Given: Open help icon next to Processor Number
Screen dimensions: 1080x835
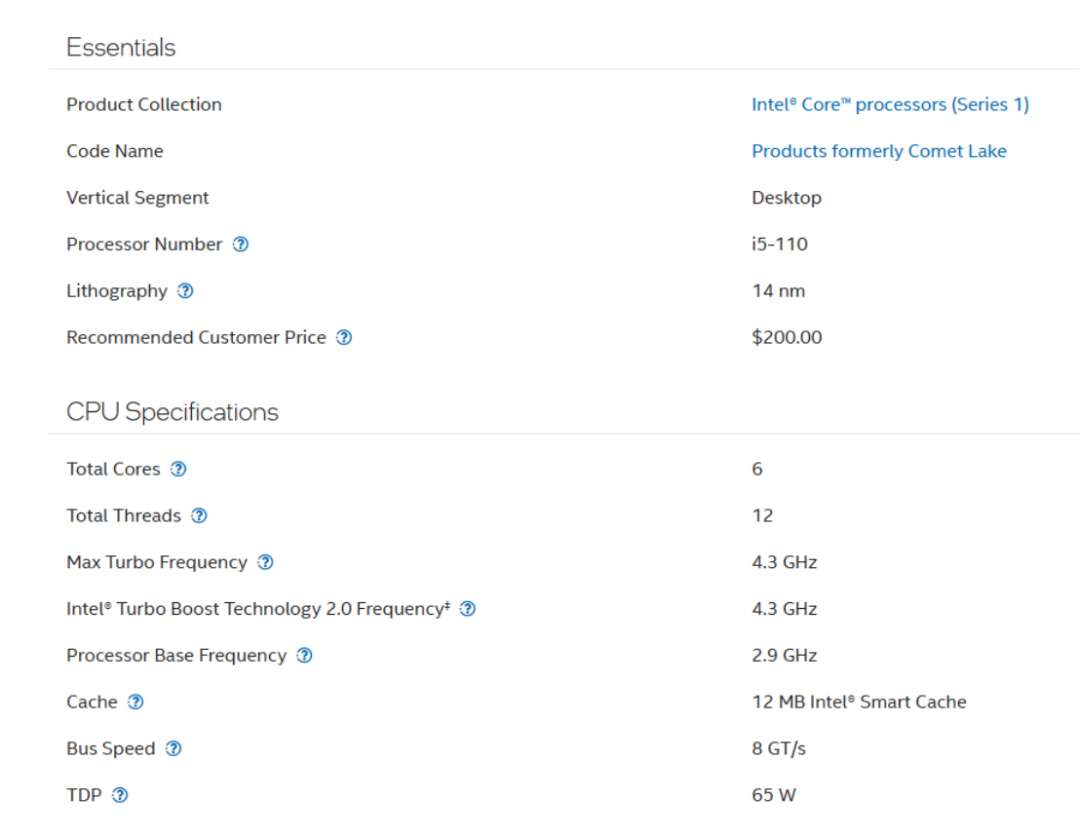Looking at the screenshot, I should coord(240,244).
